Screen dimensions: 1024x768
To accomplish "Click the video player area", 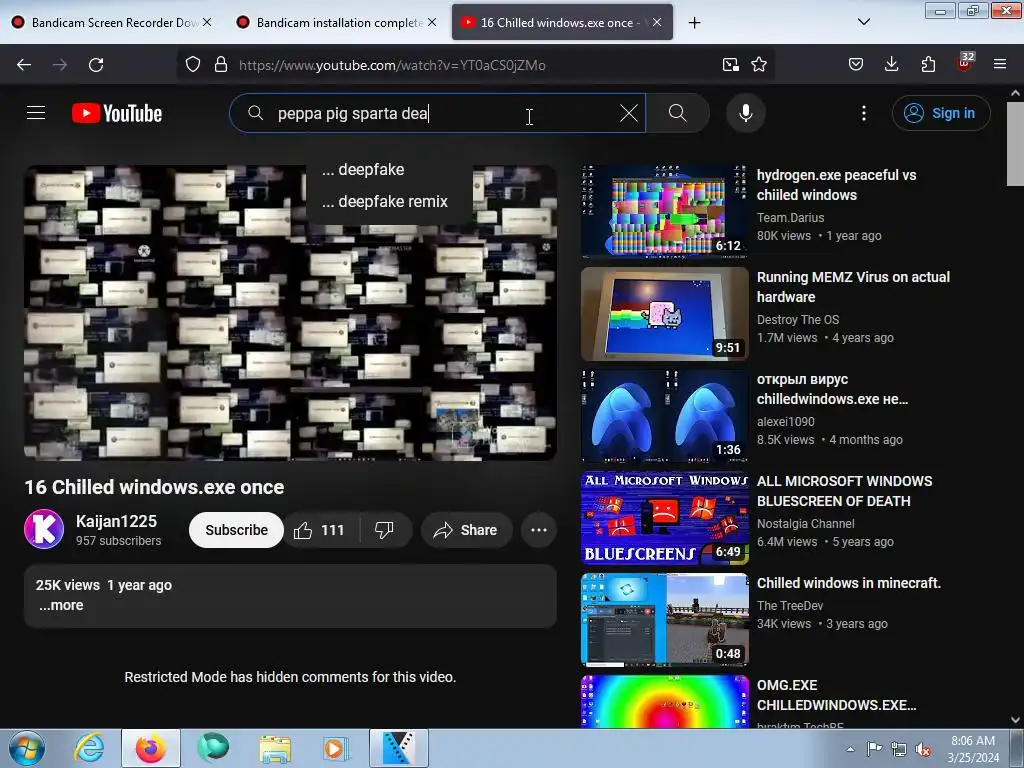I will [290, 313].
